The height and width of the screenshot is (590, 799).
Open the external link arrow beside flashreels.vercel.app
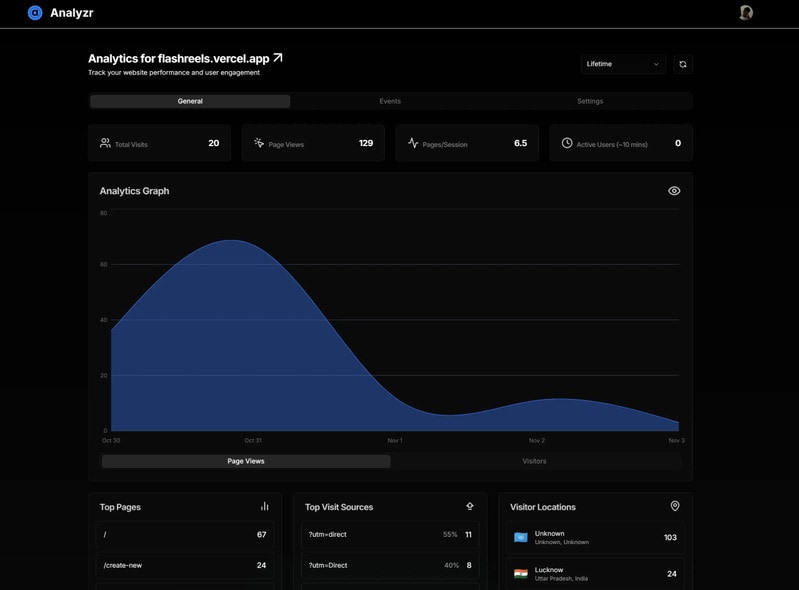[278, 58]
